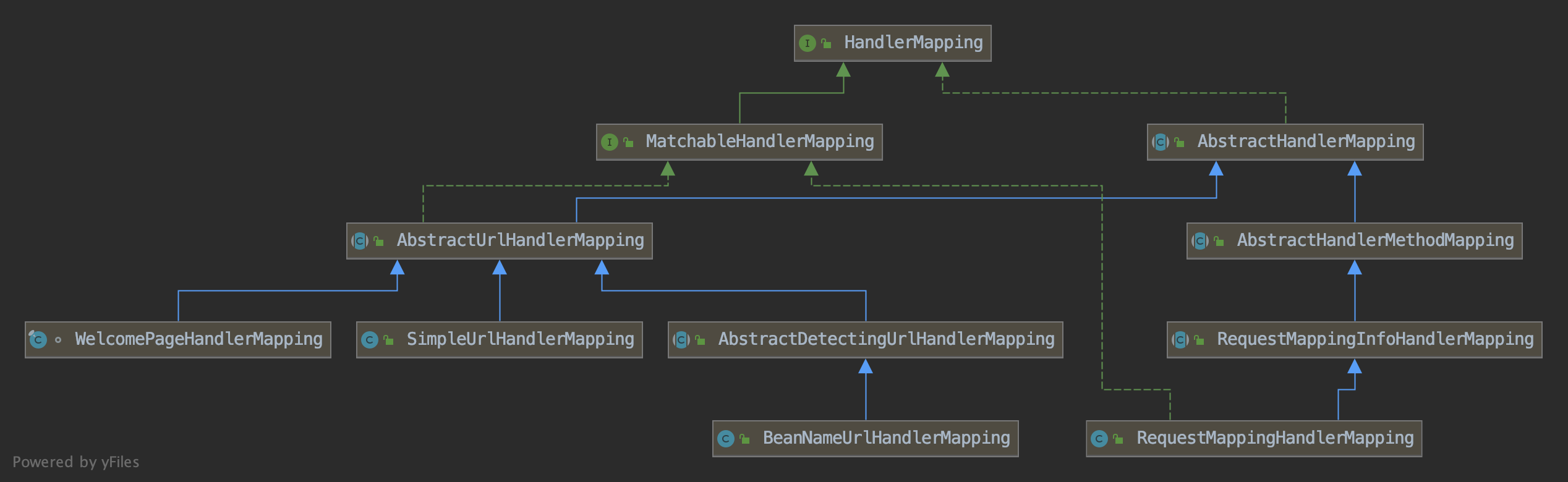Screen dimensions: 1568x482
Task: Click the visibility lock icon beside AbstractUrlHandlerMapping
Action: click(x=379, y=241)
